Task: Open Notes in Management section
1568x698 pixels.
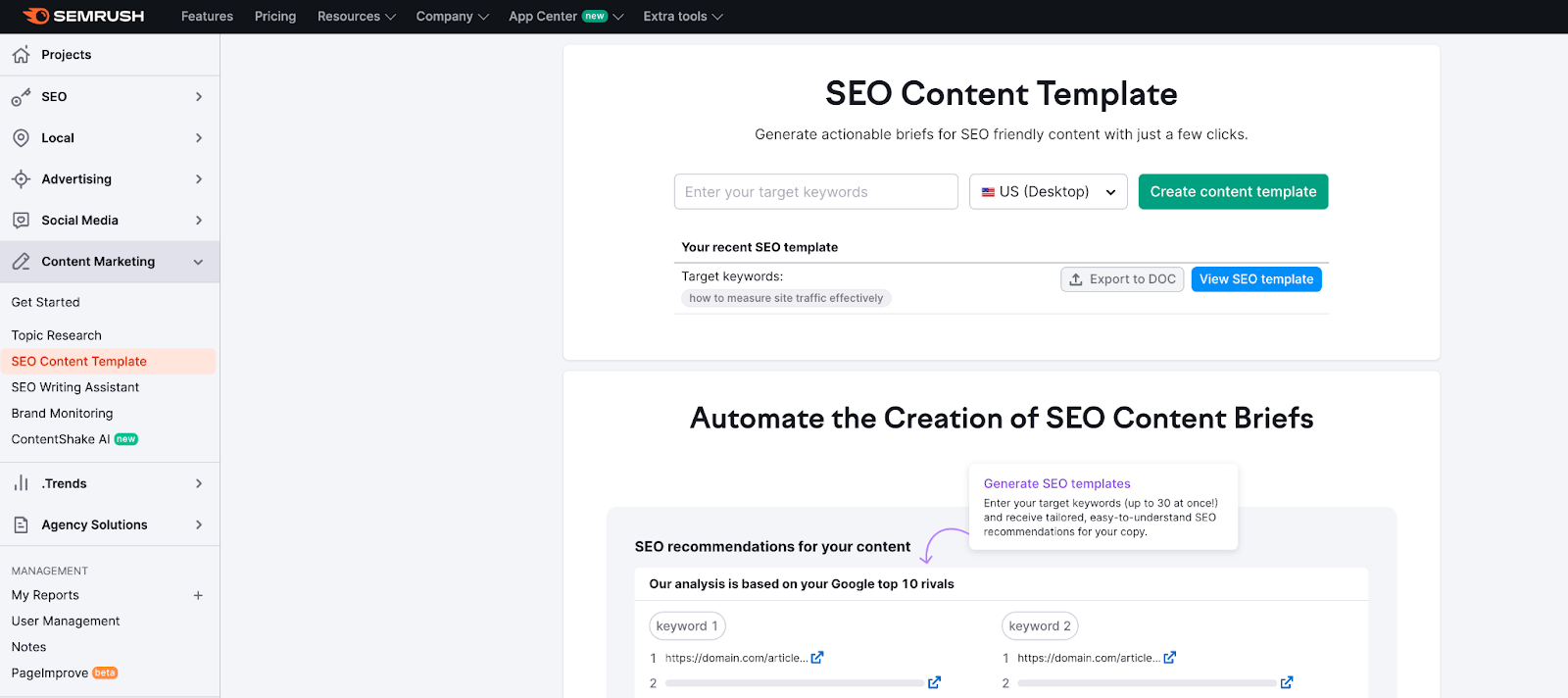Action: point(28,647)
